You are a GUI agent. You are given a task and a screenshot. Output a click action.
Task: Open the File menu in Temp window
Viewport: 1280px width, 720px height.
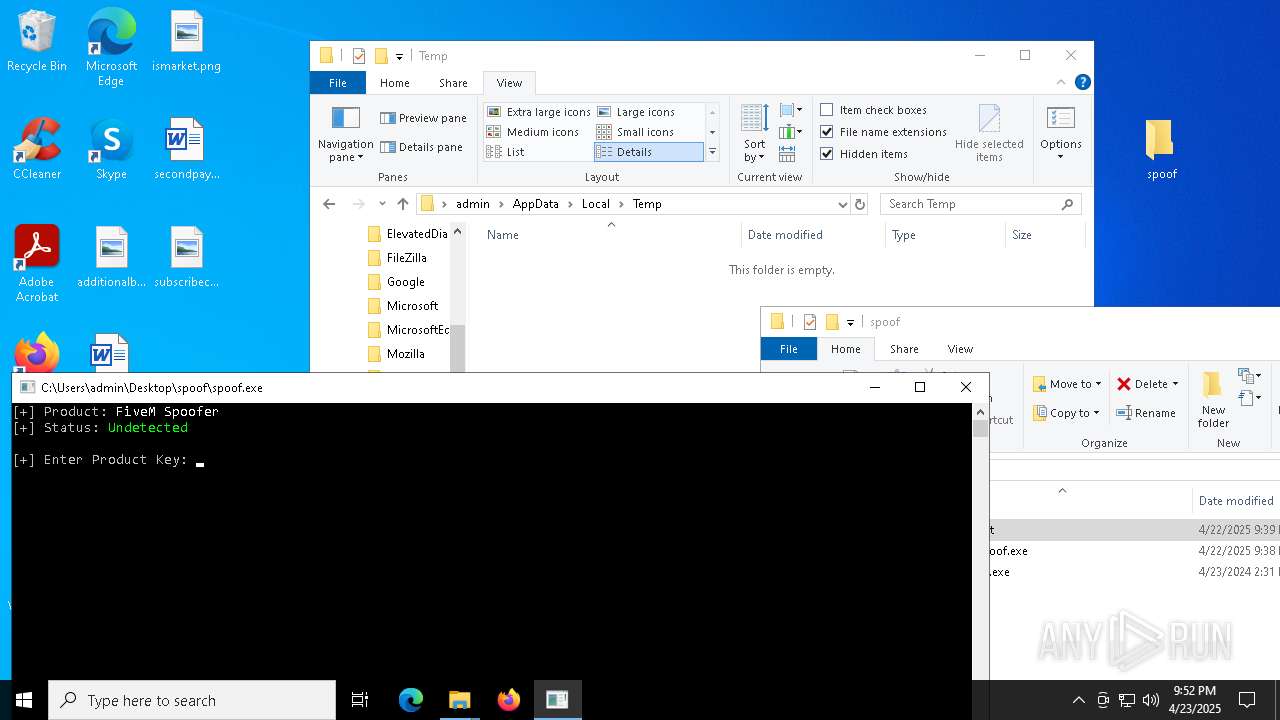click(x=338, y=83)
